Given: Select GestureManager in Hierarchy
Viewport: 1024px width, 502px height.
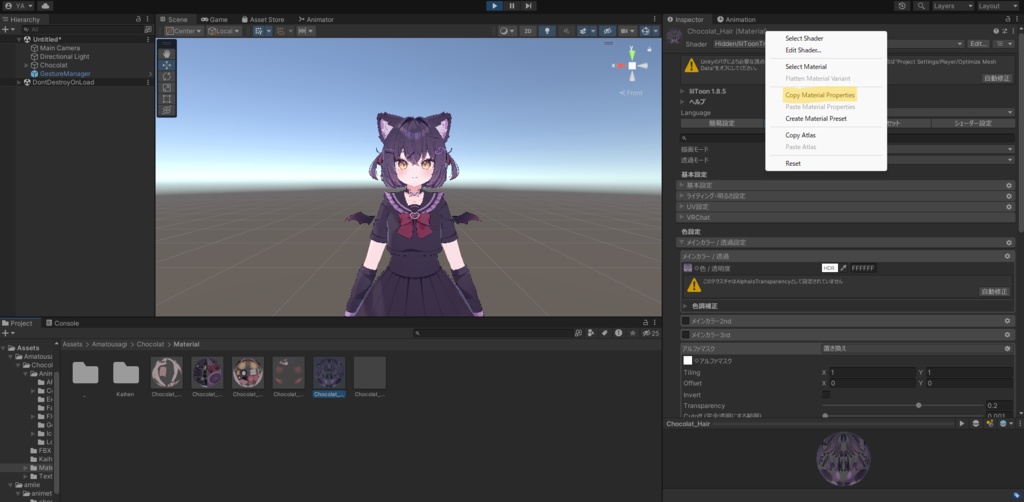Looking at the screenshot, I should (65, 74).
